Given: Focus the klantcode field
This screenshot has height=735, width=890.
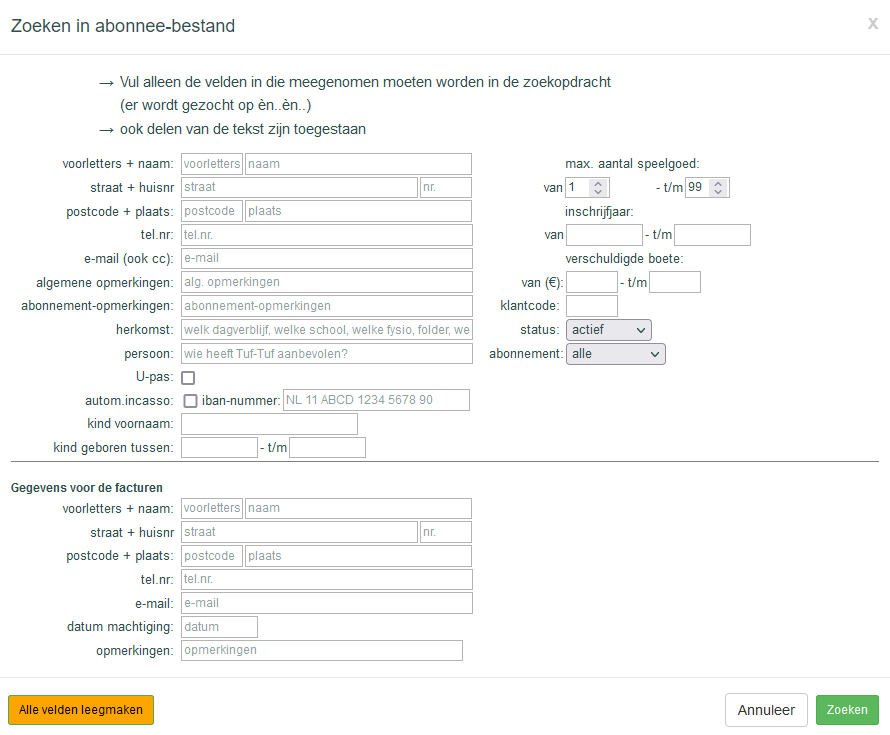Looking at the screenshot, I should [x=592, y=306].
